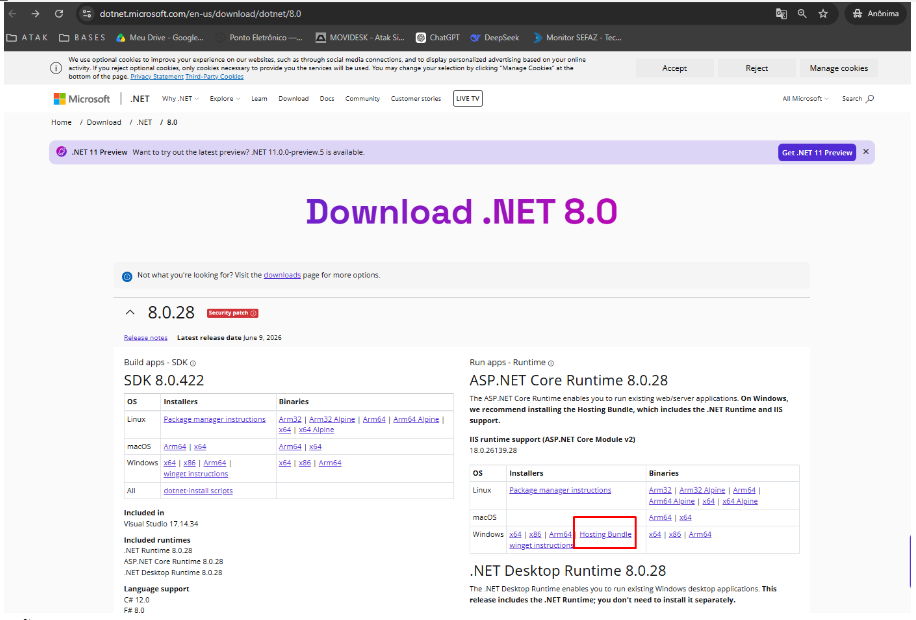Open the Download nav item

(x=293, y=99)
